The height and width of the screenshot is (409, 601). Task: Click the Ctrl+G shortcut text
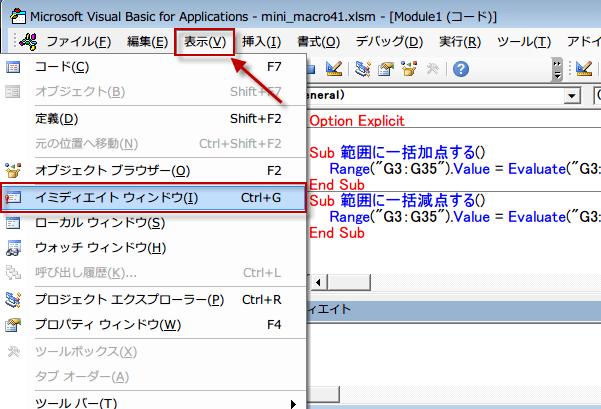261,198
